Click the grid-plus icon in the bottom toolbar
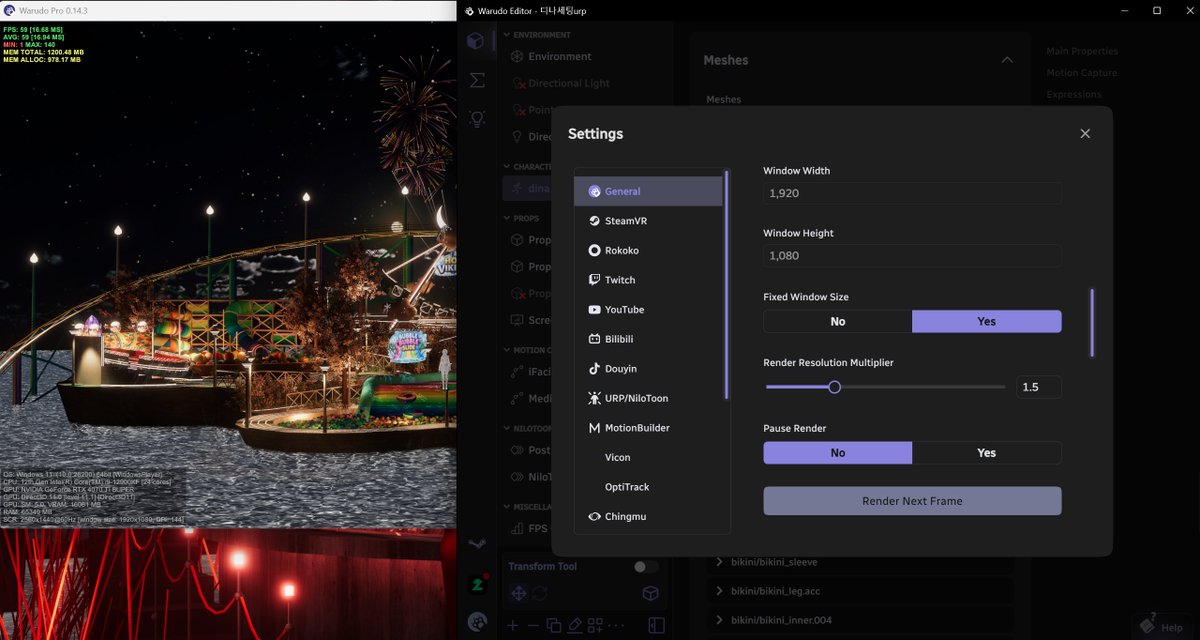Screen dimensions: 1200x640 pyautogui.click(x=596, y=625)
